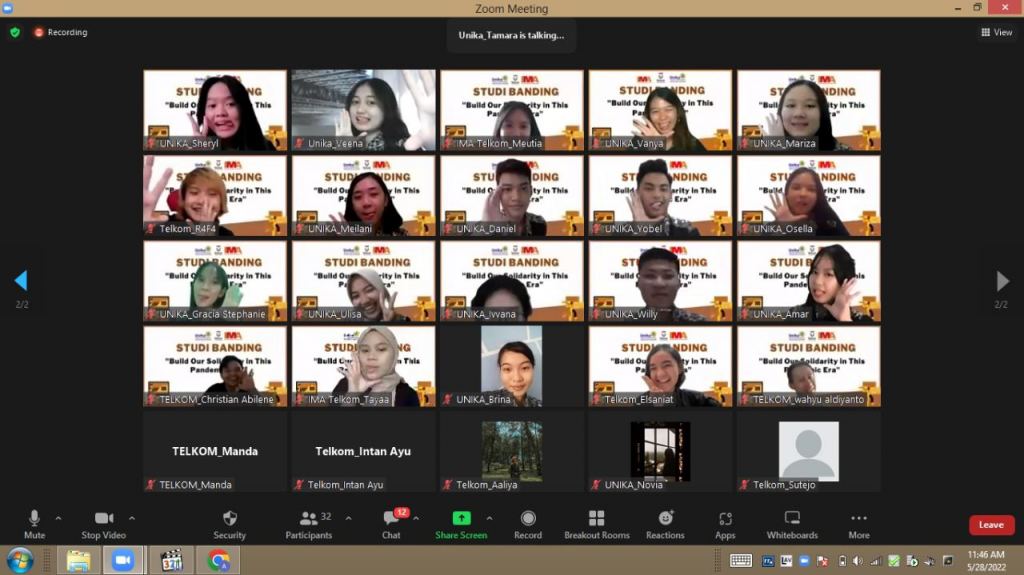Open the View layout menu

click(x=997, y=32)
